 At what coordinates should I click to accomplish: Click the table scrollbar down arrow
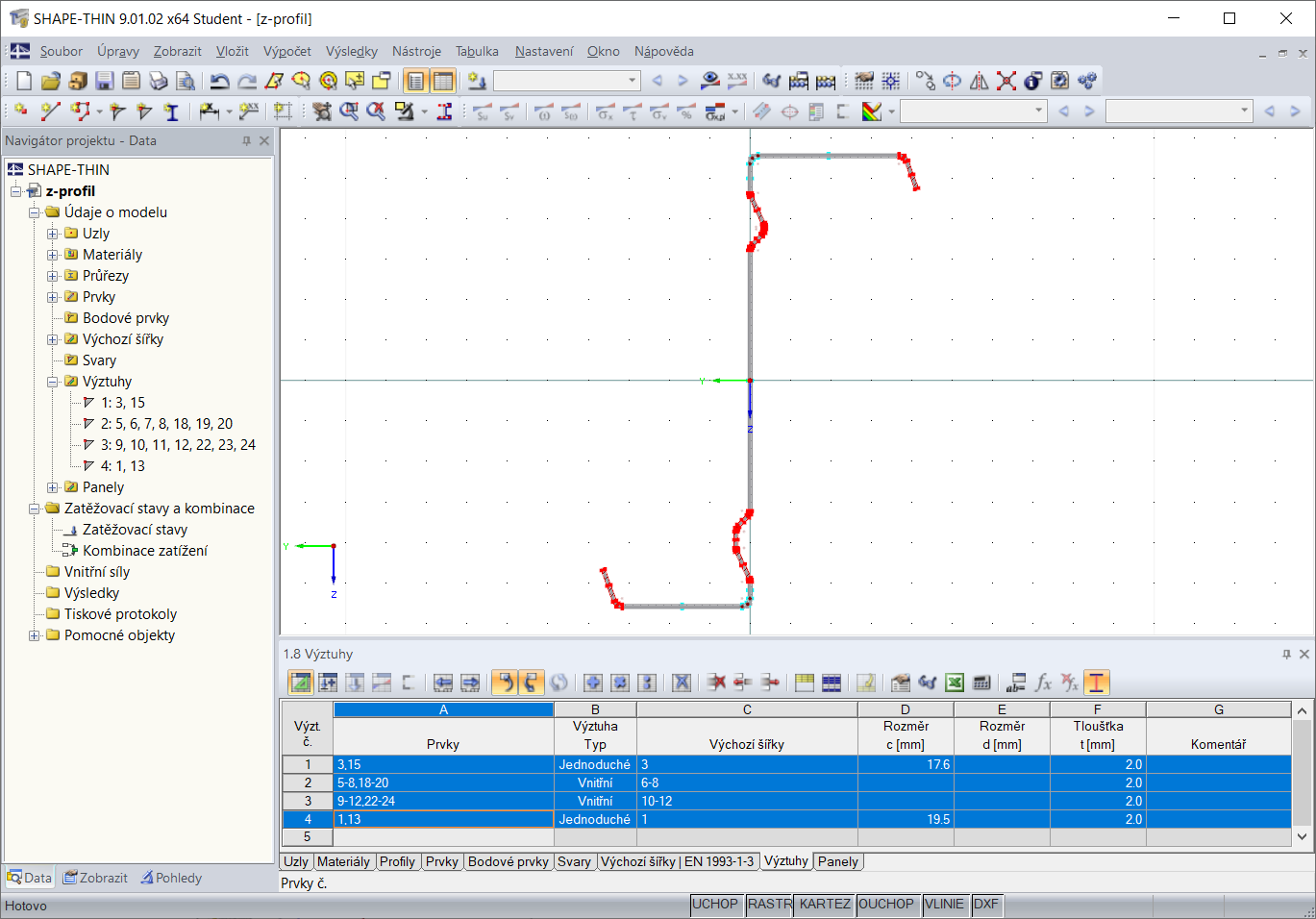coord(1302,836)
